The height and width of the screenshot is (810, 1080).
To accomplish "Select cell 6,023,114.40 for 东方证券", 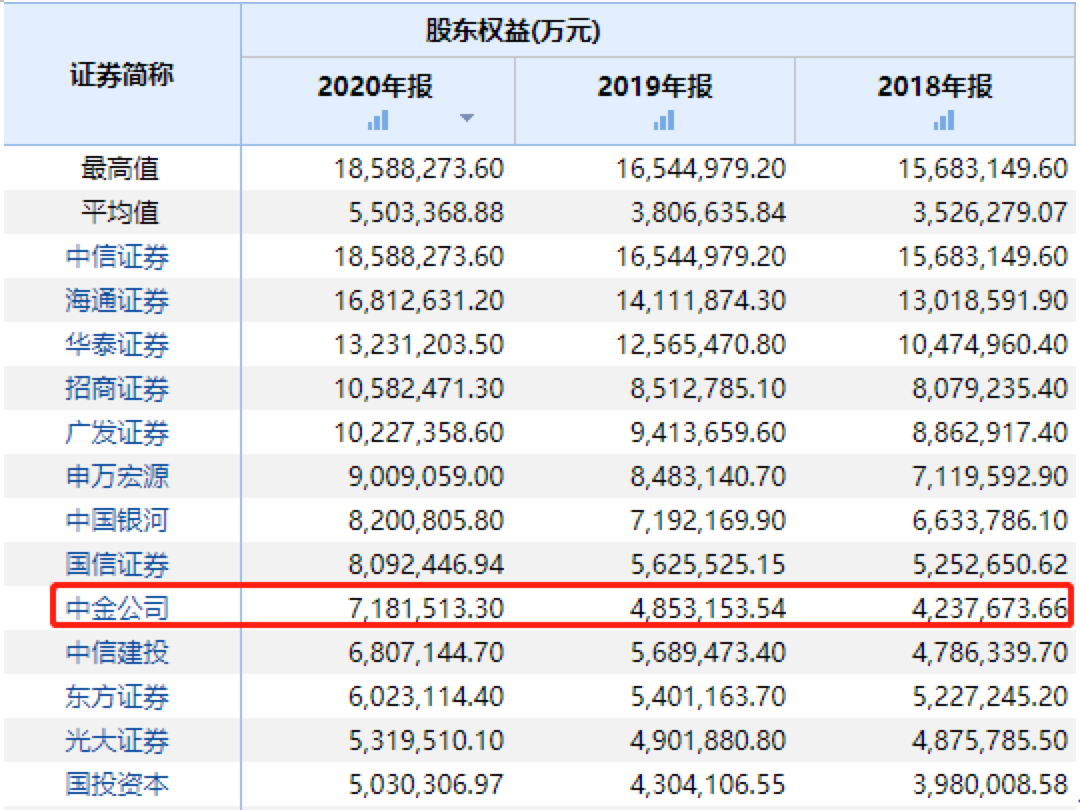I will 426,696.
